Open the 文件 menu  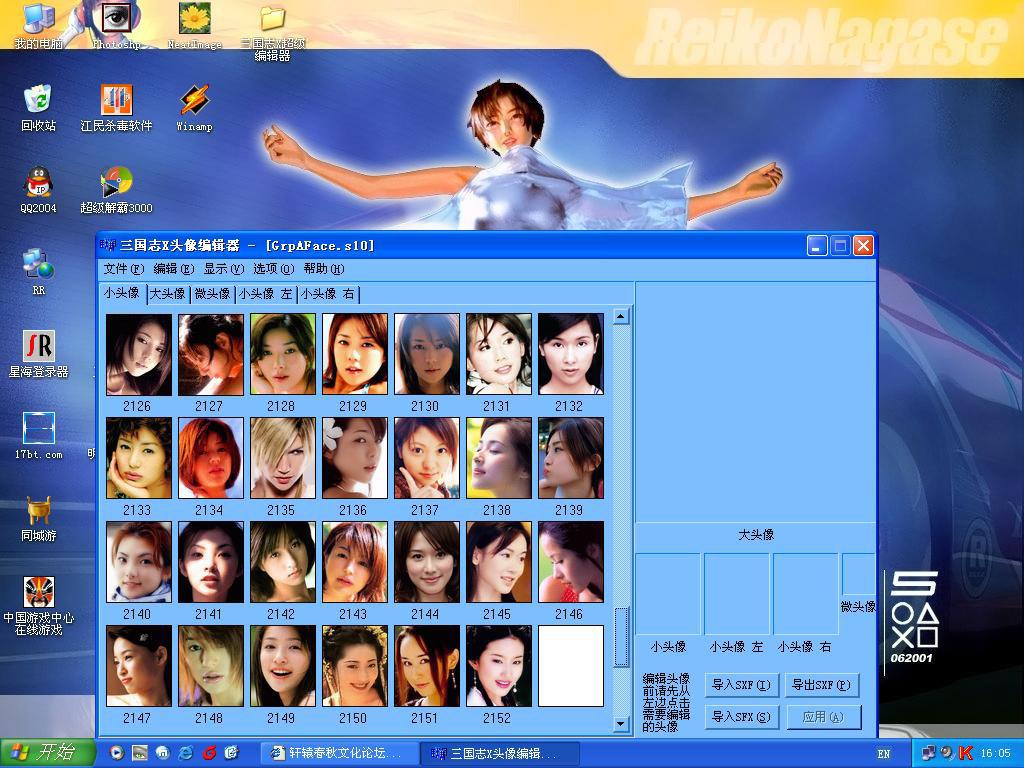coord(123,269)
